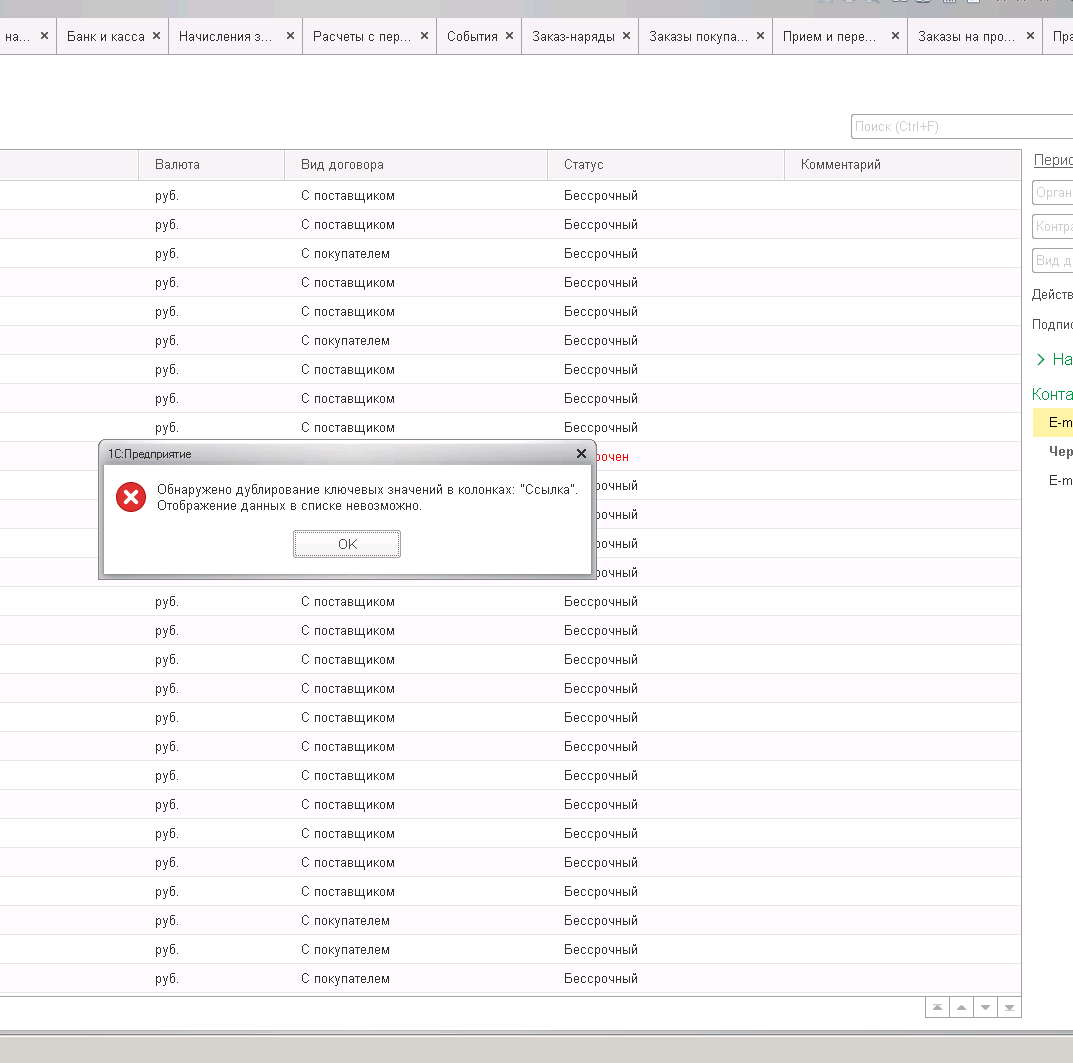Close the Банк и касса tab
Screen dimensions: 1073x1063
click(156, 36)
